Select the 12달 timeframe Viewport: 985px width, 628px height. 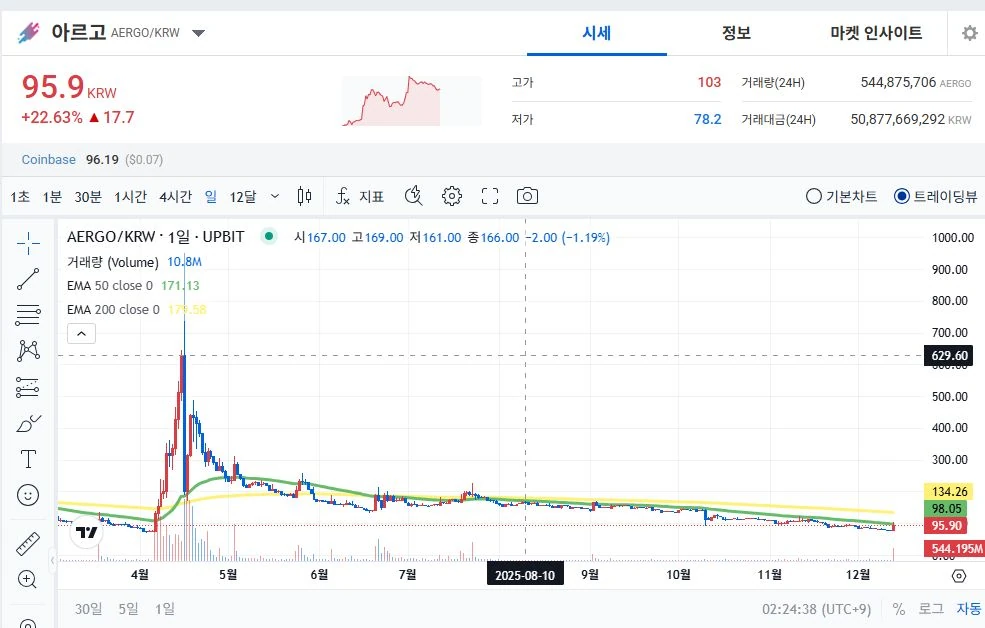(x=243, y=197)
